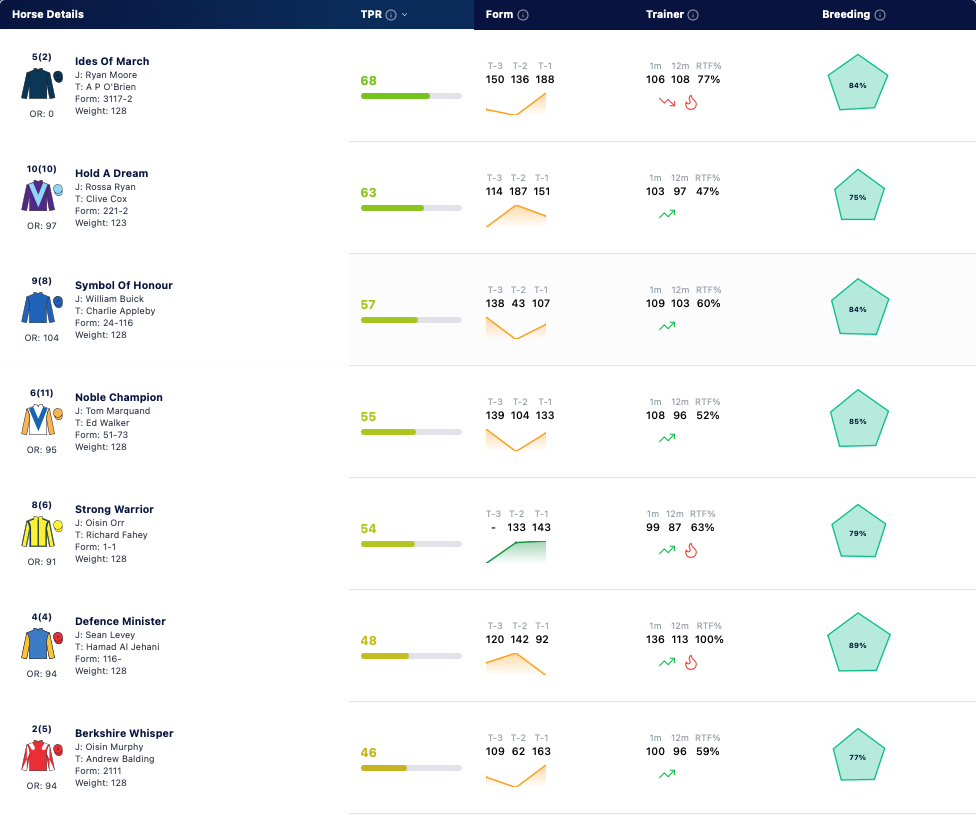Click Strong Warrior's green upward trend arrow
This screenshot has width=976, height=815.
tap(667, 550)
